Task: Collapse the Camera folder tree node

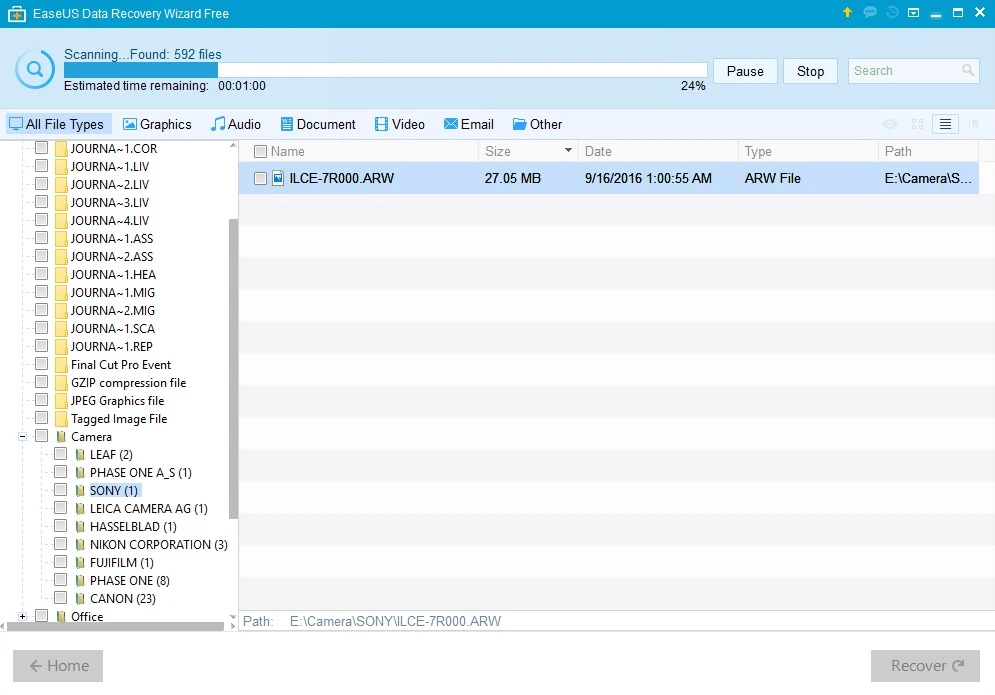Action: (22, 437)
